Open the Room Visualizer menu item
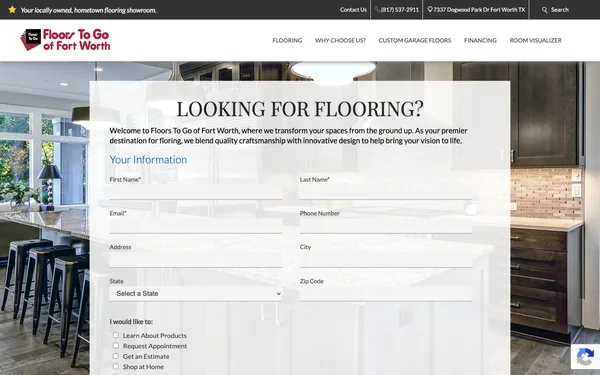 pos(535,40)
